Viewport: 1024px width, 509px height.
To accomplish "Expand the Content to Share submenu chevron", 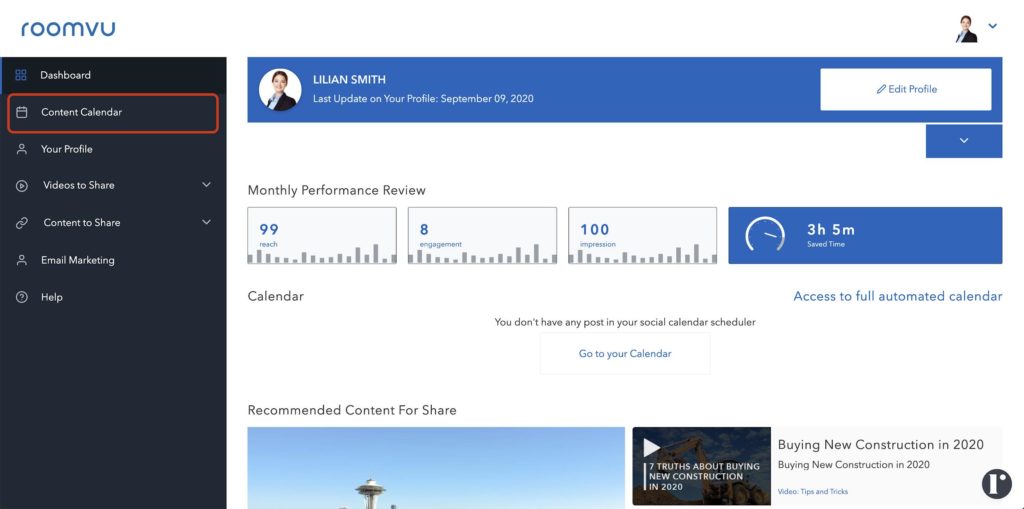I will click(x=207, y=223).
